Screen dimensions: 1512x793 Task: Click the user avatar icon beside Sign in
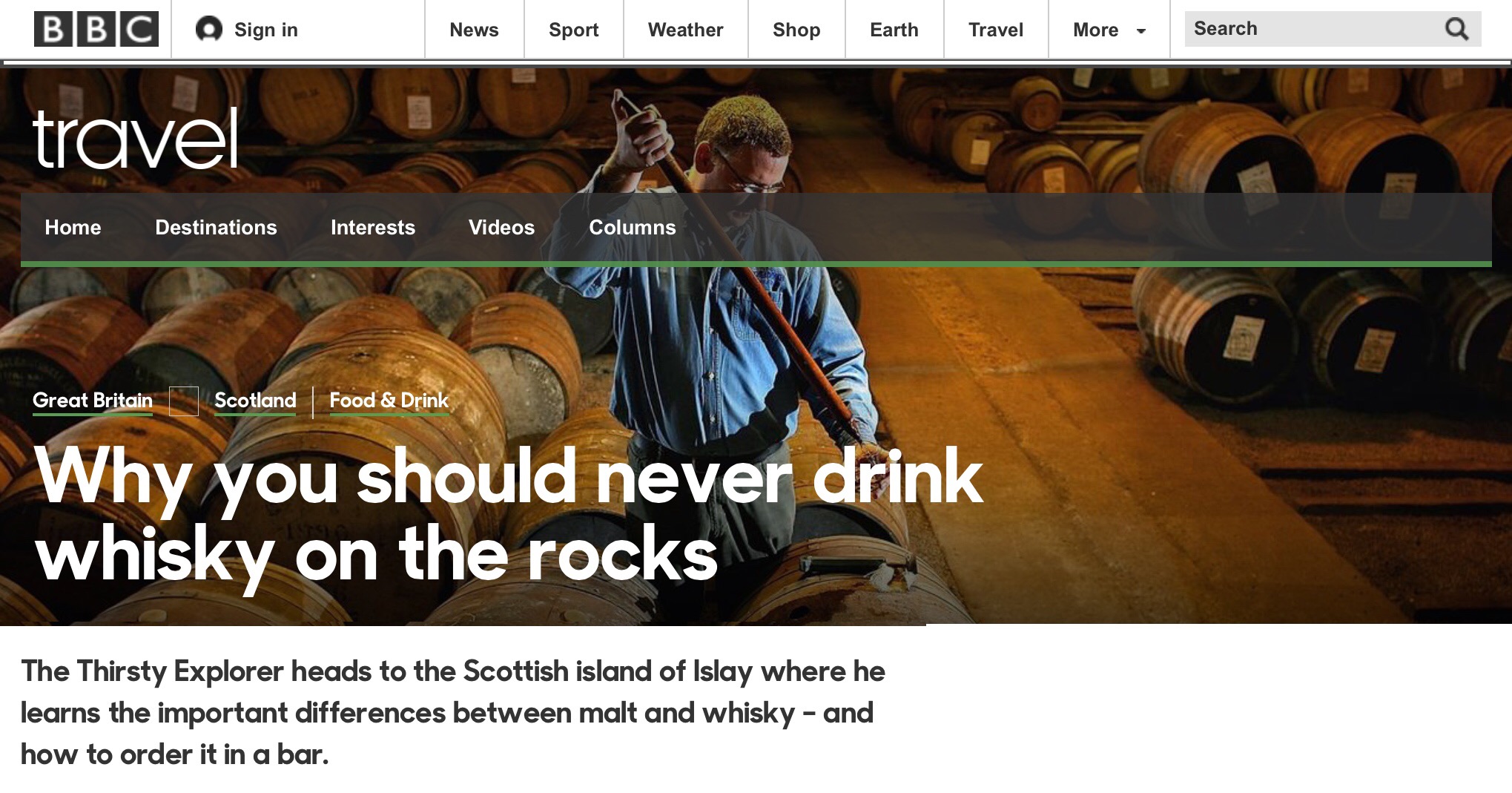(x=208, y=30)
